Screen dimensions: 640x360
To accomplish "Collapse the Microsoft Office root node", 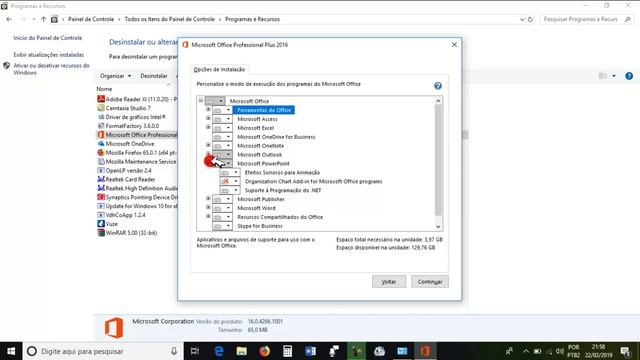I will coord(200,100).
